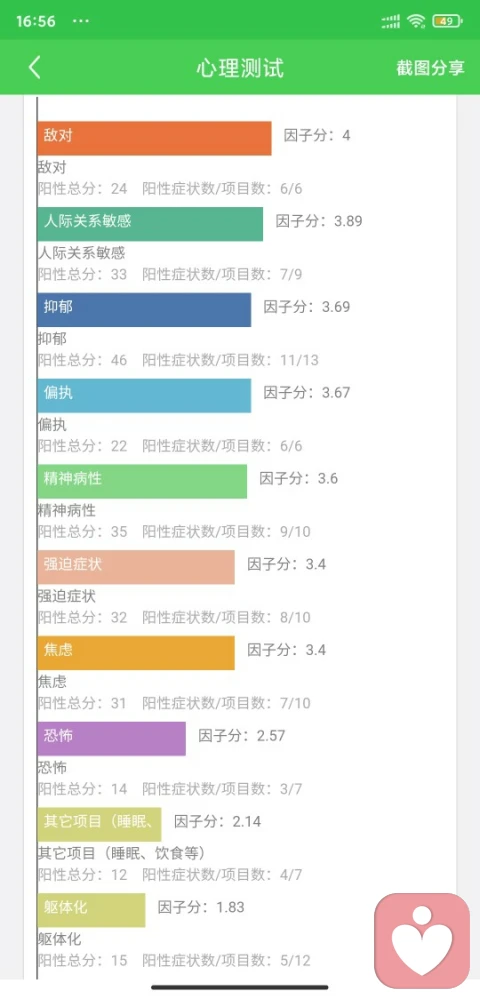
Task: Tap the three-dot notification icon in status bar
Action: [x=81, y=20]
